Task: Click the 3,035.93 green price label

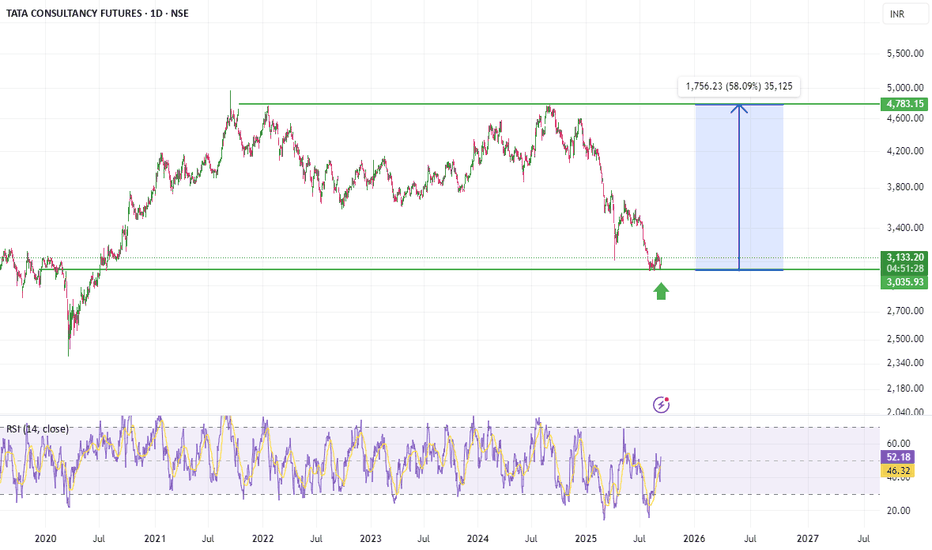Action: pyautogui.click(x=905, y=282)
